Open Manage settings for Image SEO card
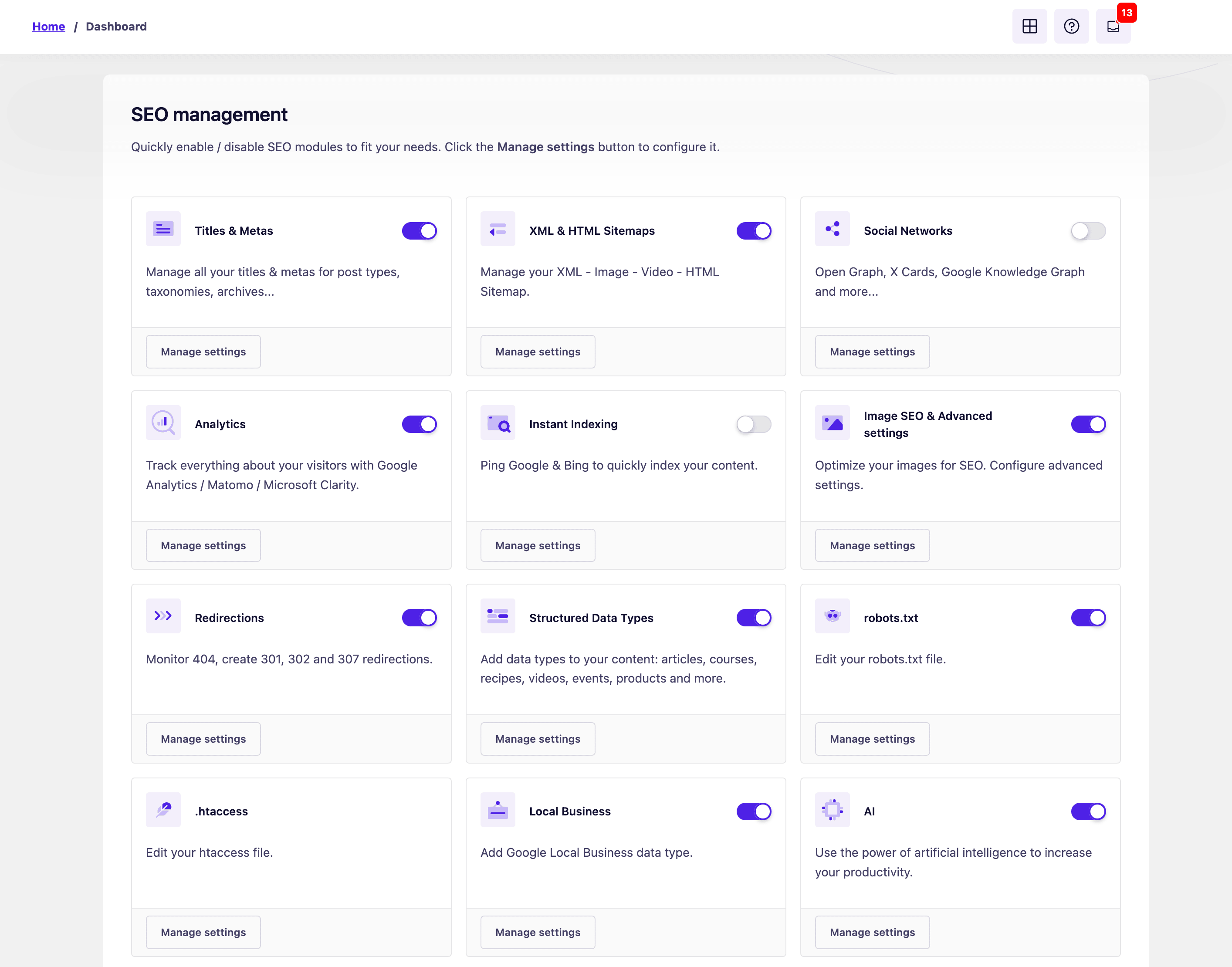The width and height of the screenshot is (1232, 967). 872,545
